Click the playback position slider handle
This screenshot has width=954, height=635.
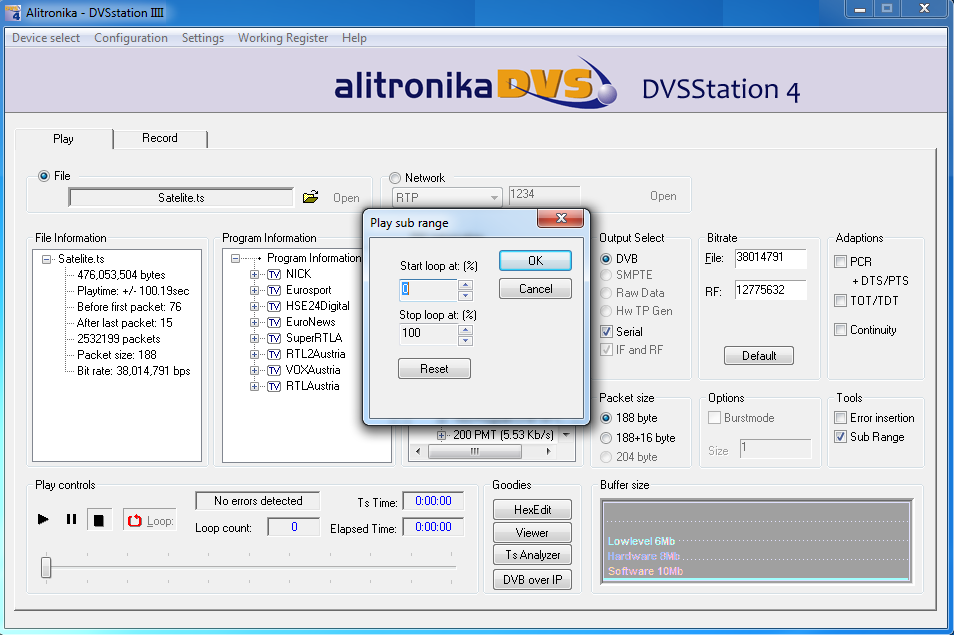(x=46, y=567)
